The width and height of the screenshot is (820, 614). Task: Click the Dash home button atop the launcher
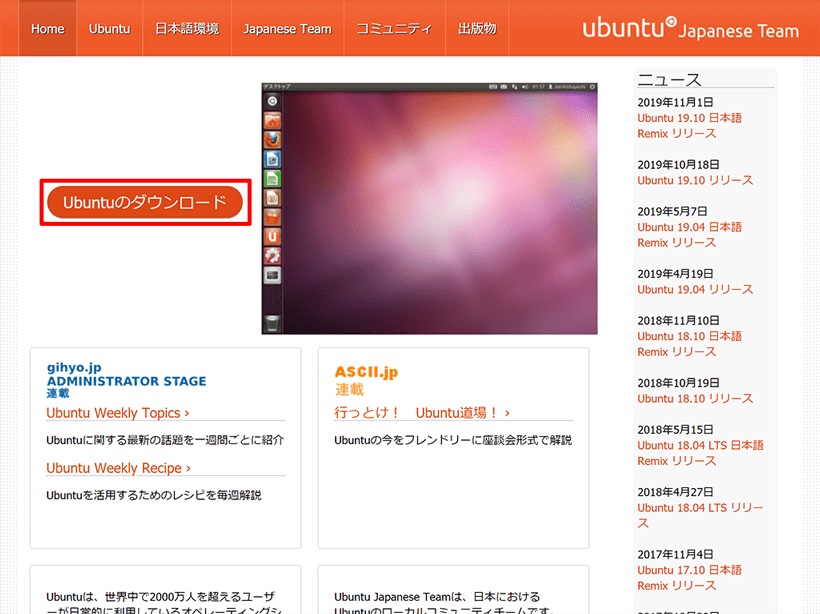[270, 99]
